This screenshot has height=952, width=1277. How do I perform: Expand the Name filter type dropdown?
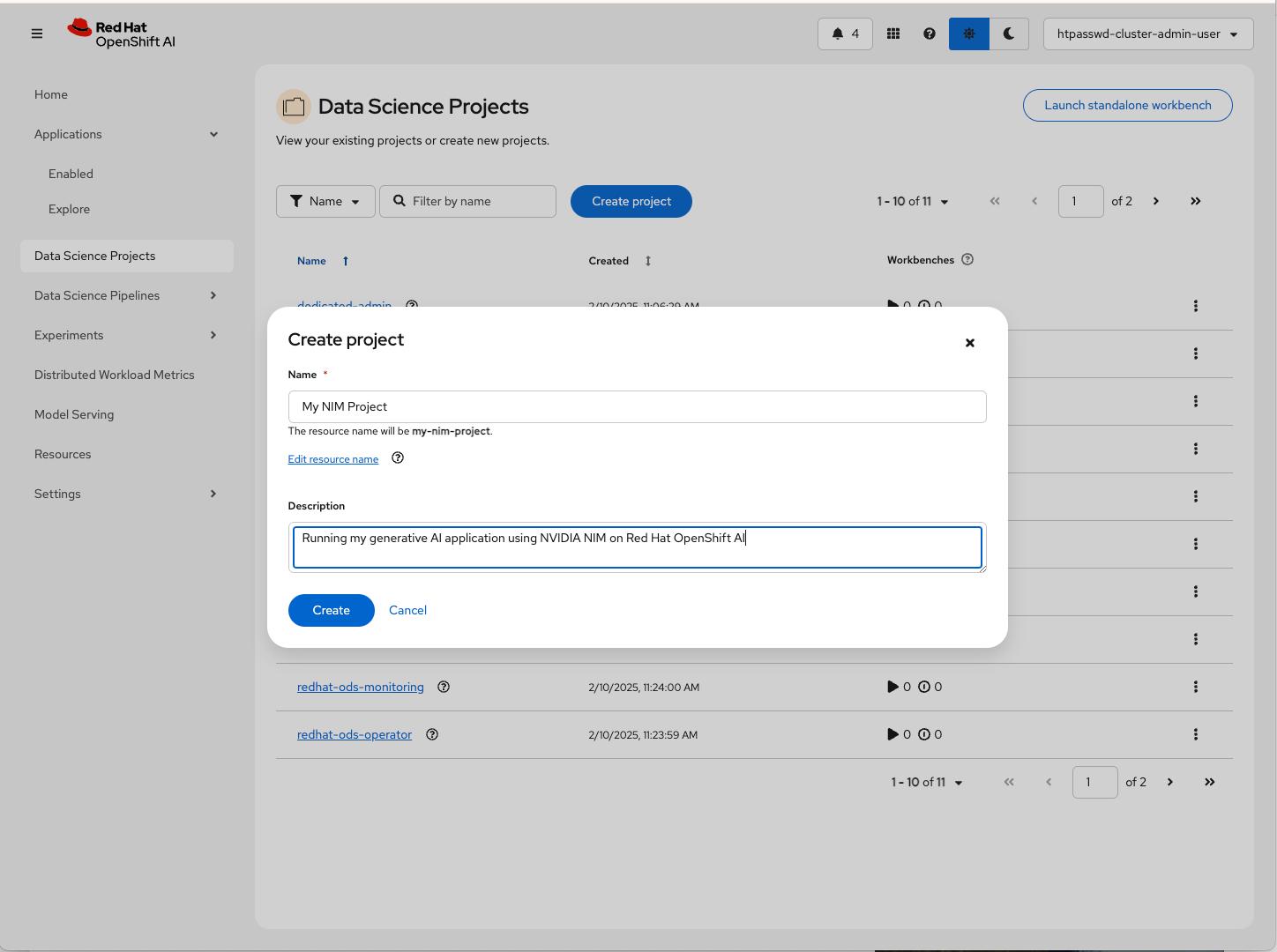325,201
